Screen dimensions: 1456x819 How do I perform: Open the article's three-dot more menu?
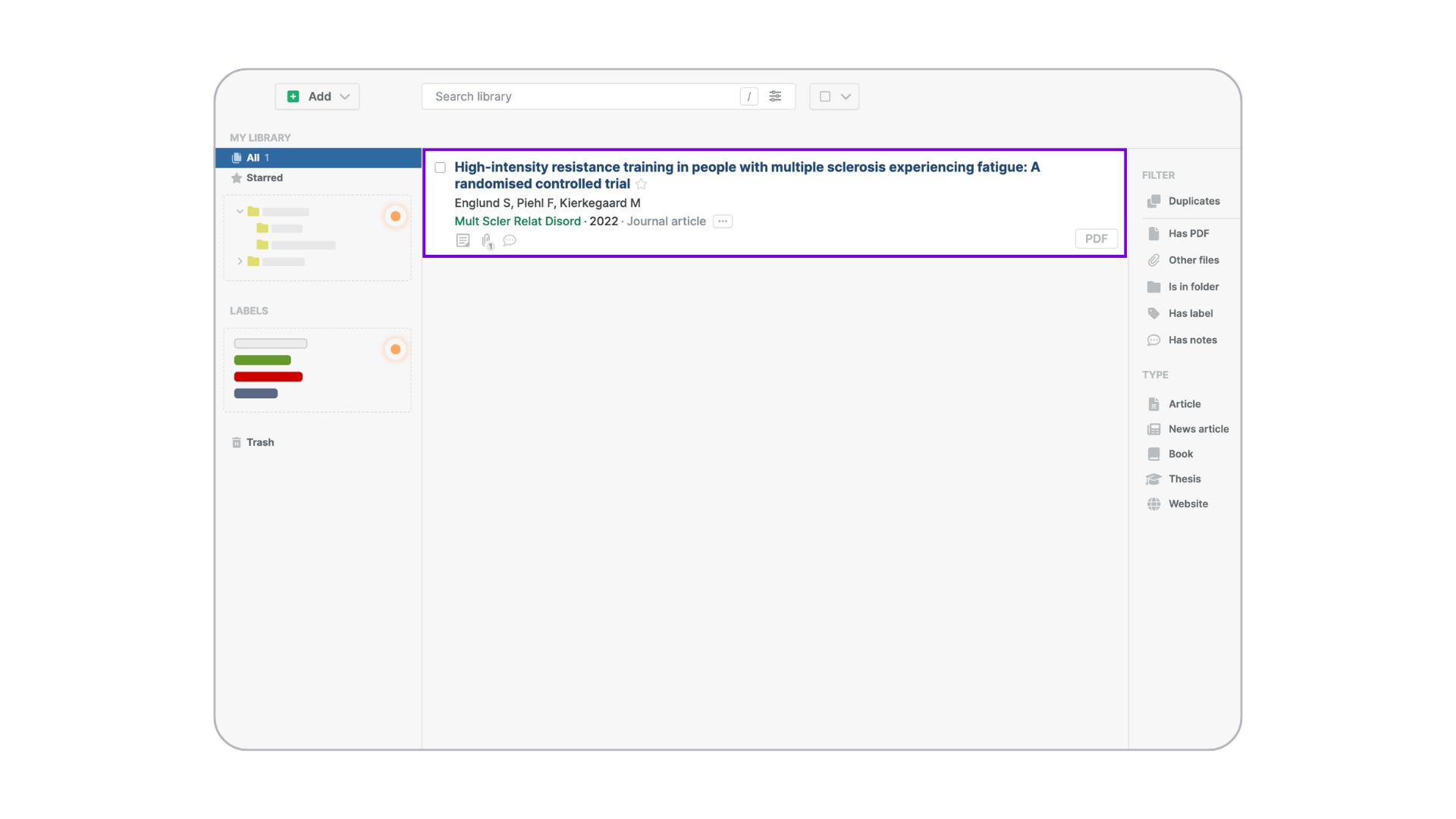coord(723,221)
